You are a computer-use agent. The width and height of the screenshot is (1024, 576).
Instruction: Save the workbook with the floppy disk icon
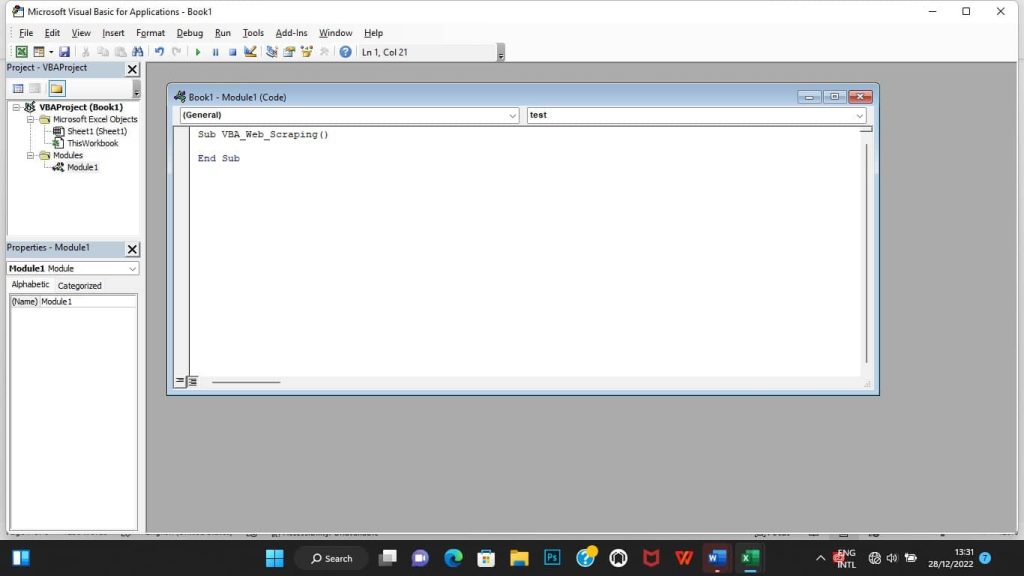point(64,52)
